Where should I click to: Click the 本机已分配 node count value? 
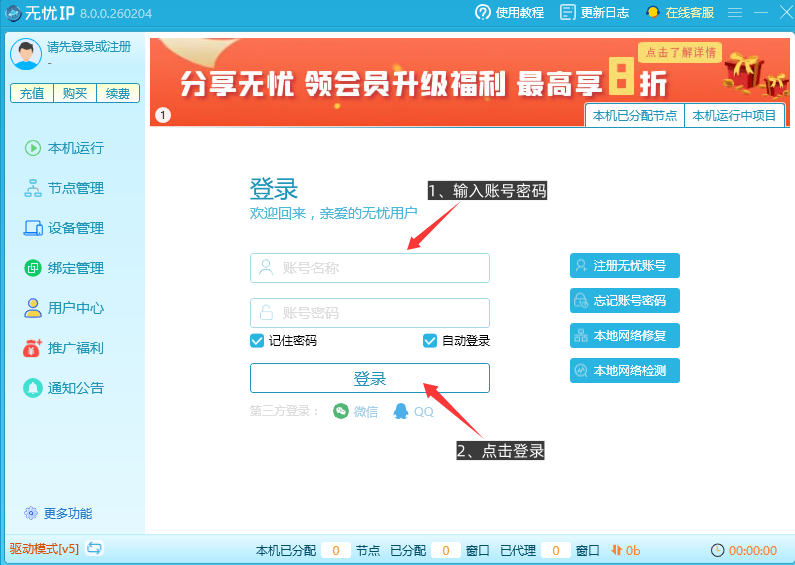[336, 550]
